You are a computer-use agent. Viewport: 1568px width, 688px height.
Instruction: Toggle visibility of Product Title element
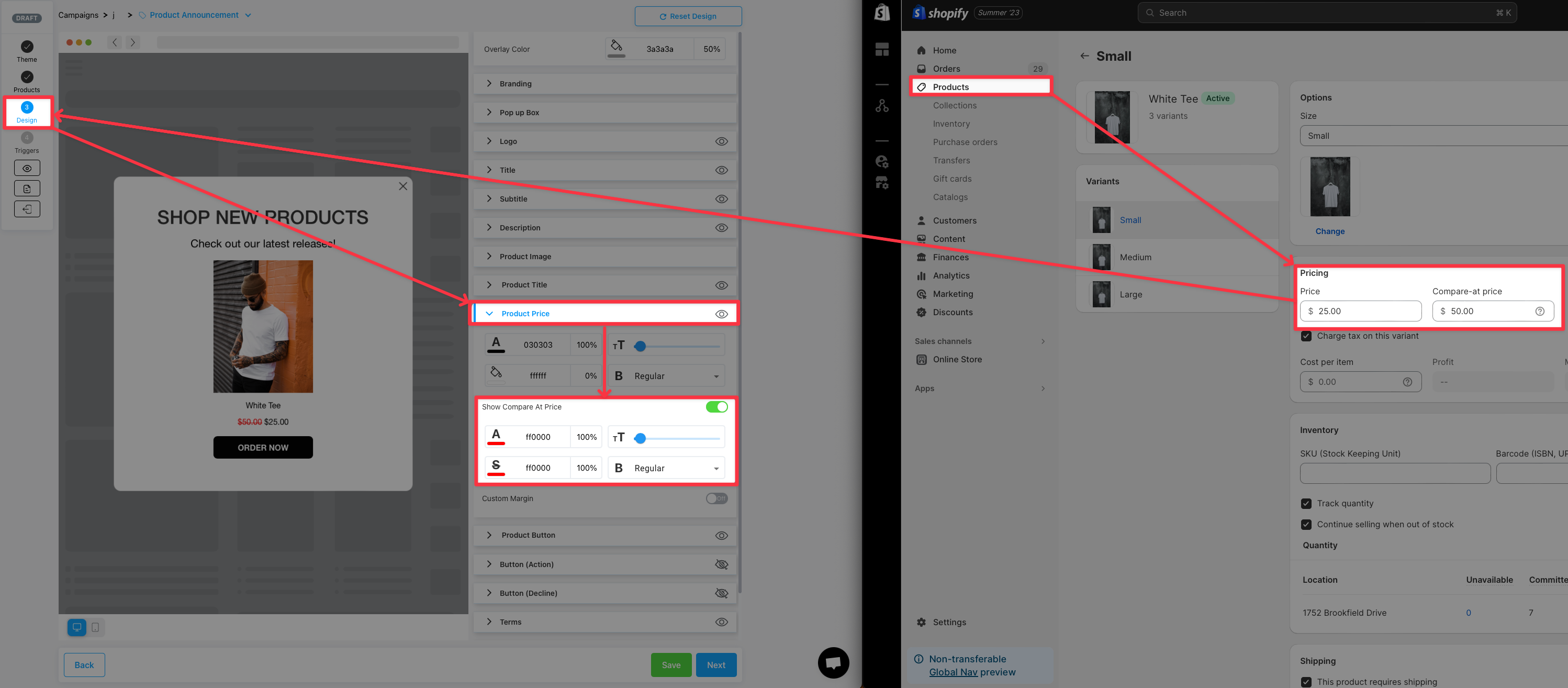[x=722, y=285]
